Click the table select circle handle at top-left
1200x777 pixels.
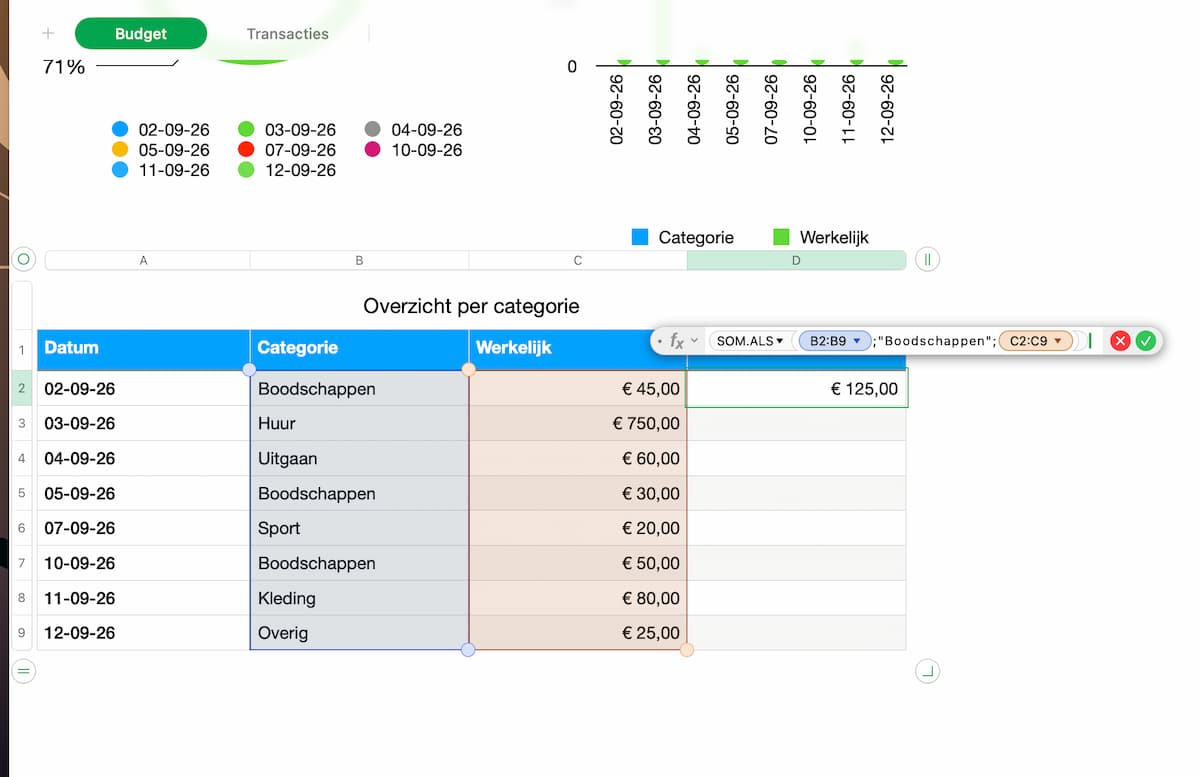point(24,260)
